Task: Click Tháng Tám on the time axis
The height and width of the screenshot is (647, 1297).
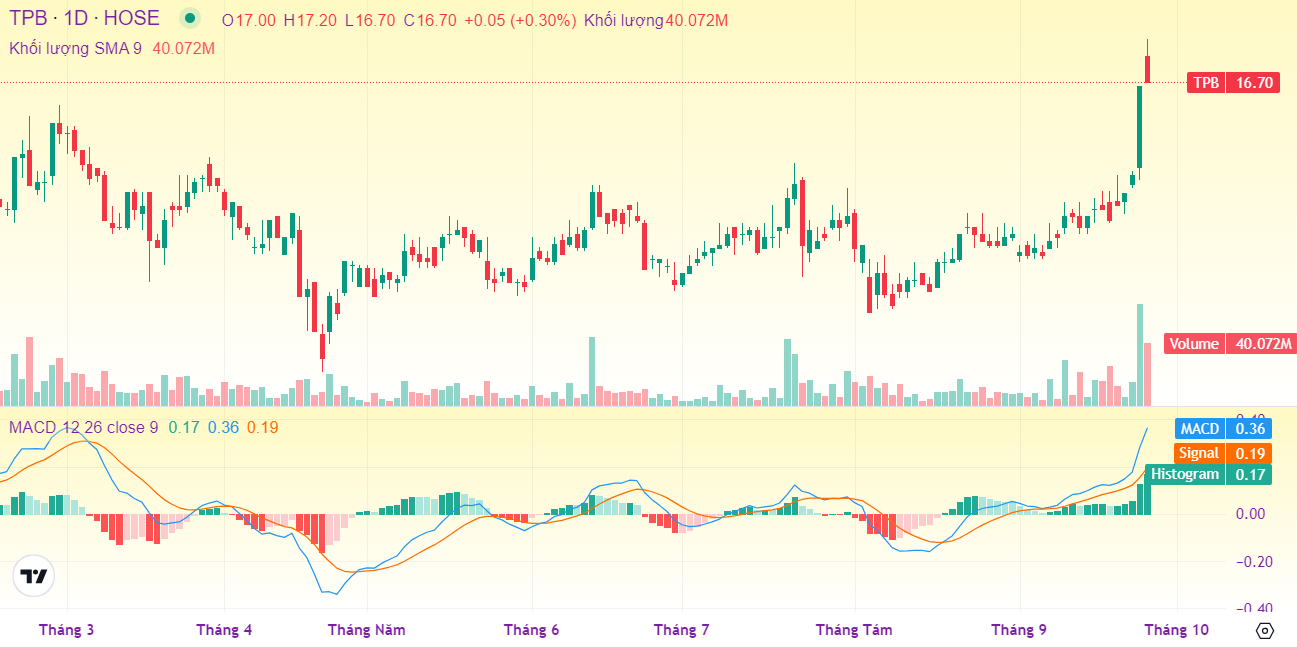Action: pos(854,630)
